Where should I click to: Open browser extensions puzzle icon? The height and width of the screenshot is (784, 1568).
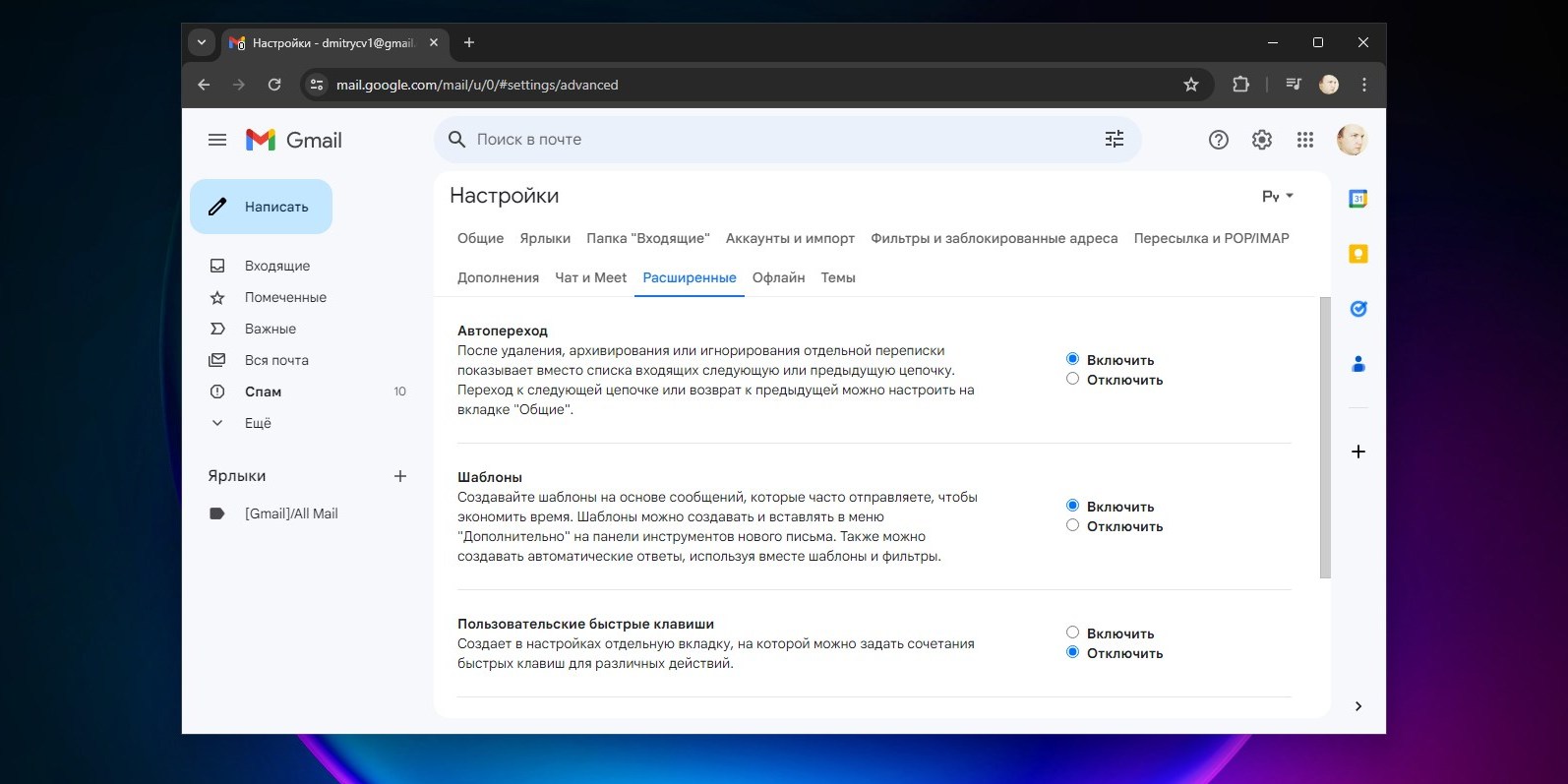1240,85
